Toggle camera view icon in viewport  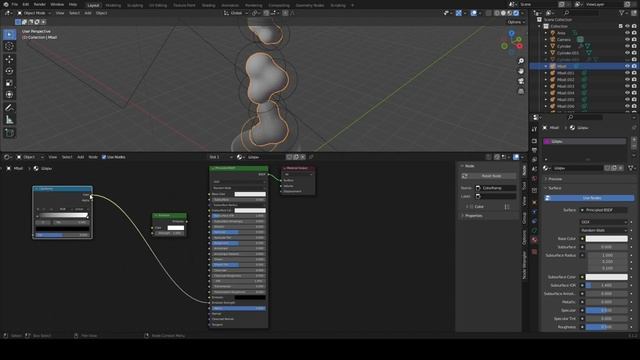coord(521,81)
